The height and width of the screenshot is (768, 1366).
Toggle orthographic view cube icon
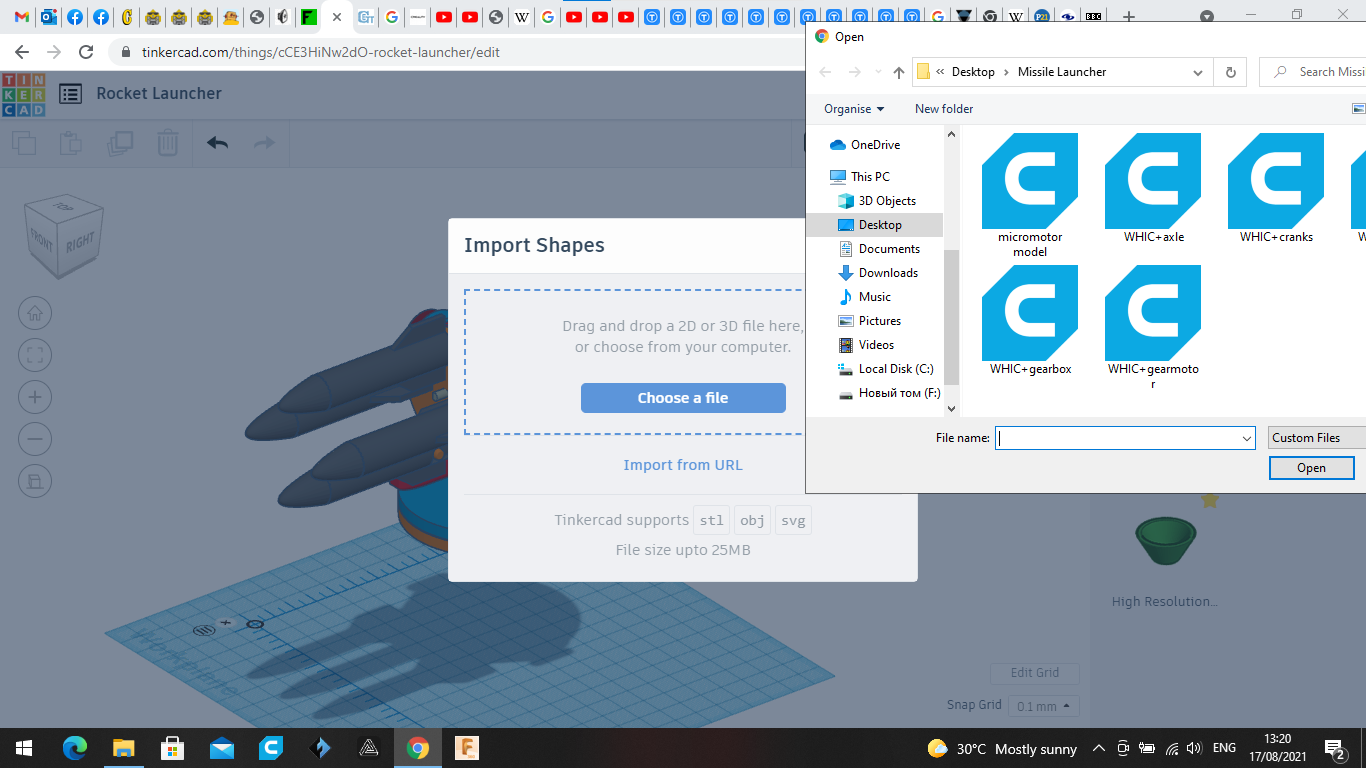click(35, 481)
